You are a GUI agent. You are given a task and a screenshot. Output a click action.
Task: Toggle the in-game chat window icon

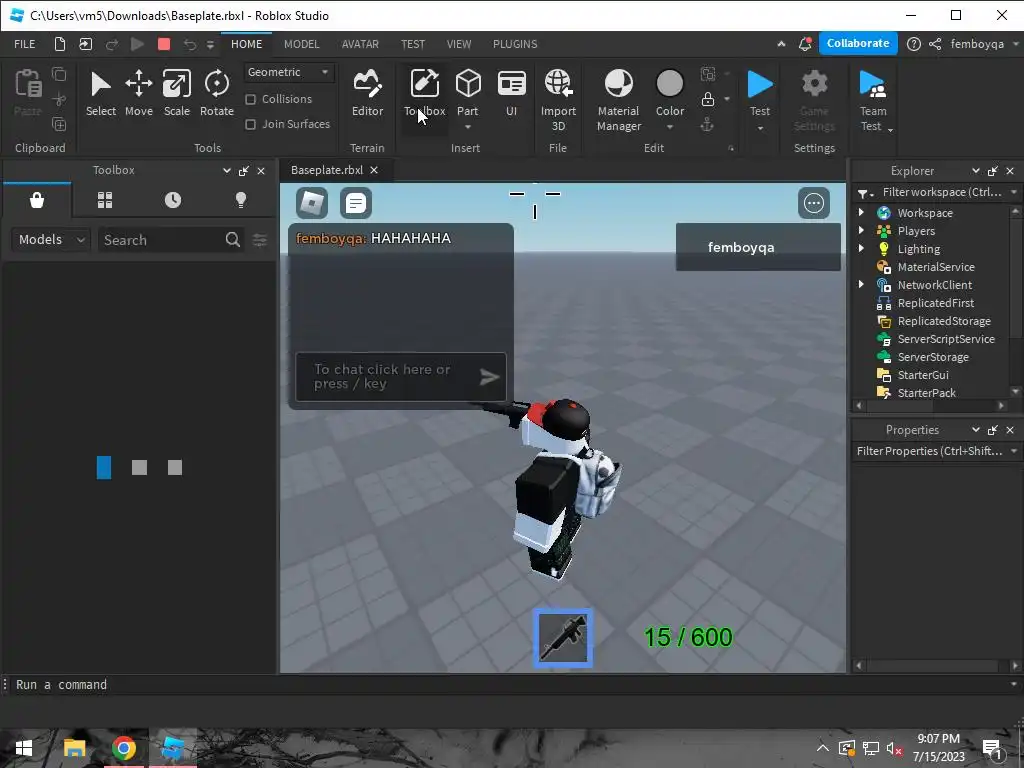point(356,203)
